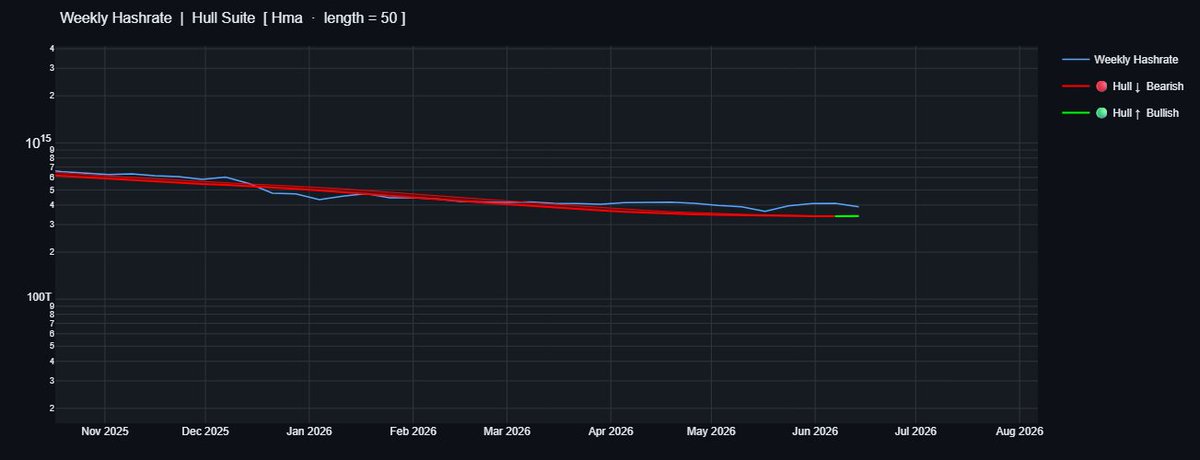Image resolution: width=1200 pixels, height=460 pixels.
Task: Click the Aug 2026 x-axis label
Action: (x=1018, y=432)
